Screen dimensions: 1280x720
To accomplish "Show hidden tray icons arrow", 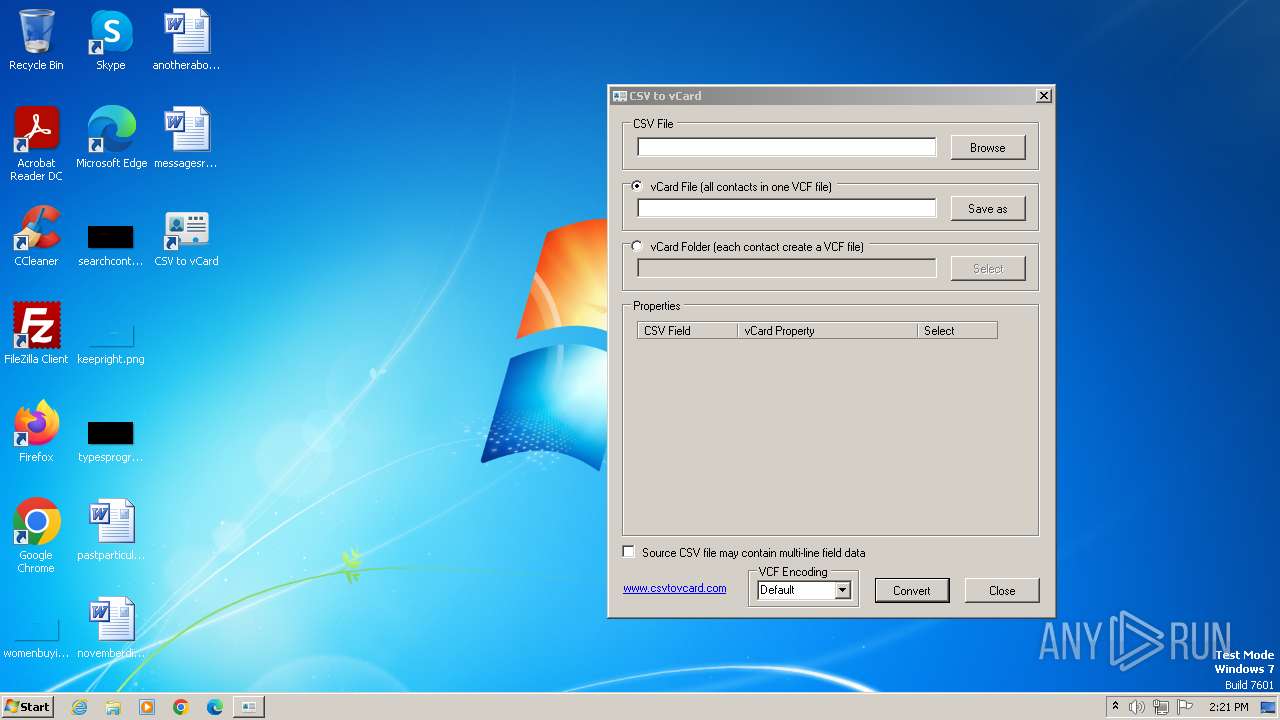I will pos(1115,707).
